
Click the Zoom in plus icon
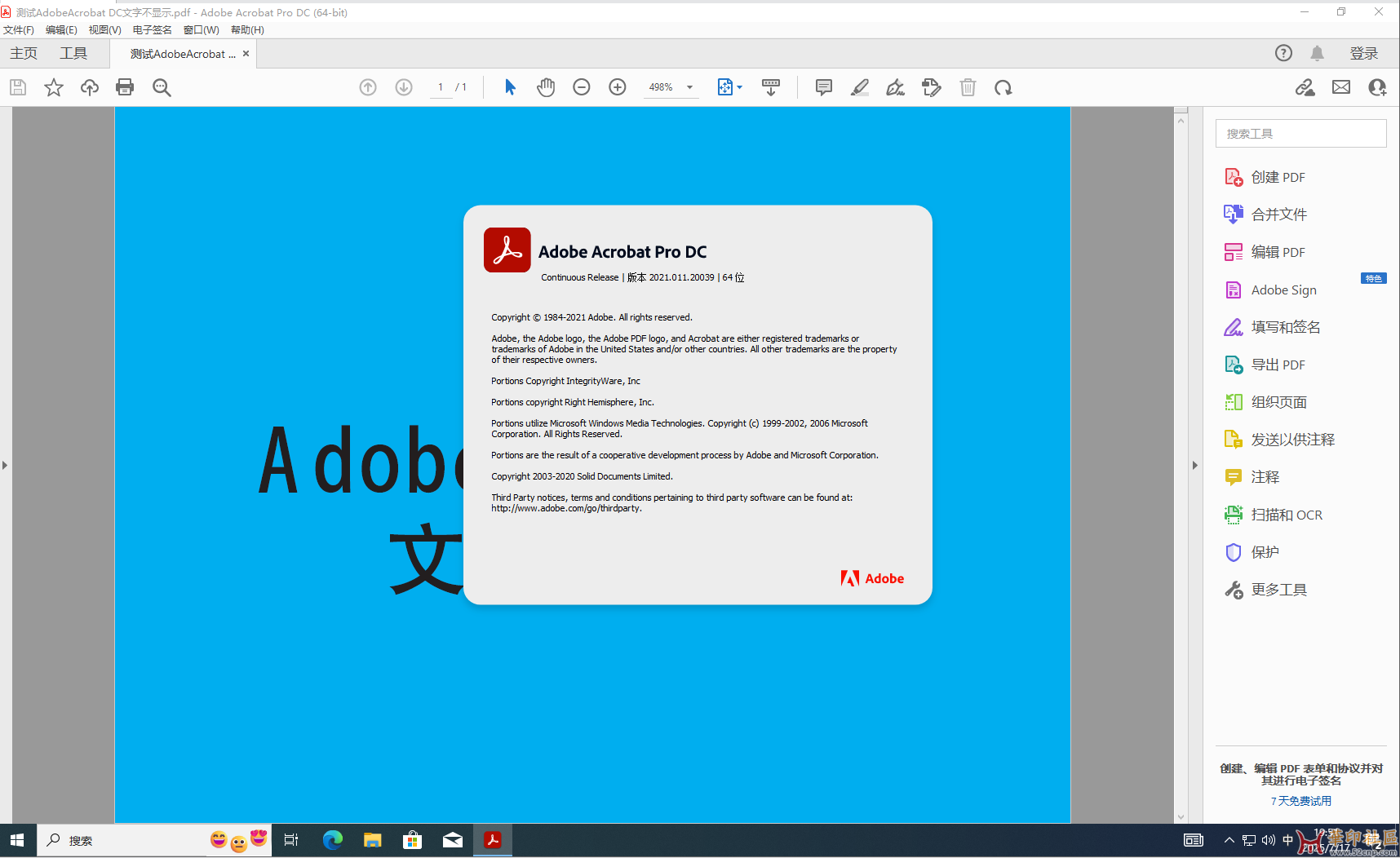618,87
